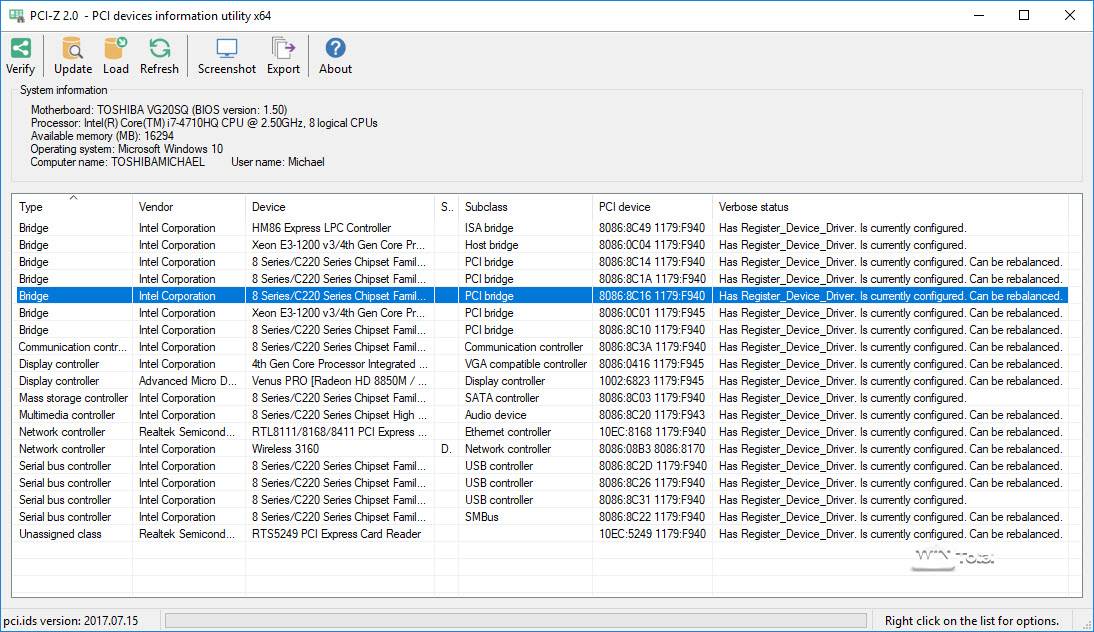
Task: Open the Load database icon
Action: pos(116,48)
